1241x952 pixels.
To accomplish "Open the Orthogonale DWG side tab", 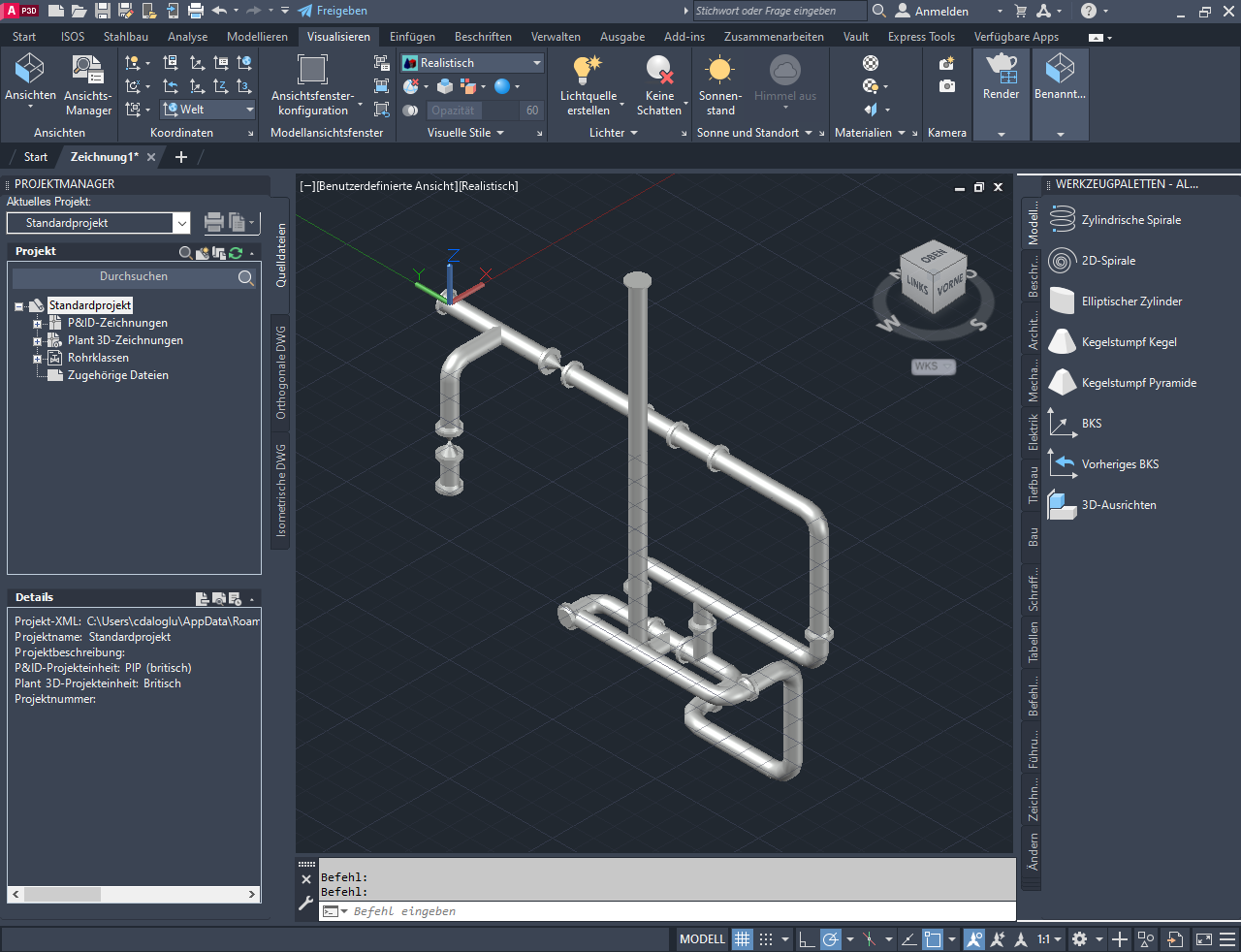I will [280, 373].
